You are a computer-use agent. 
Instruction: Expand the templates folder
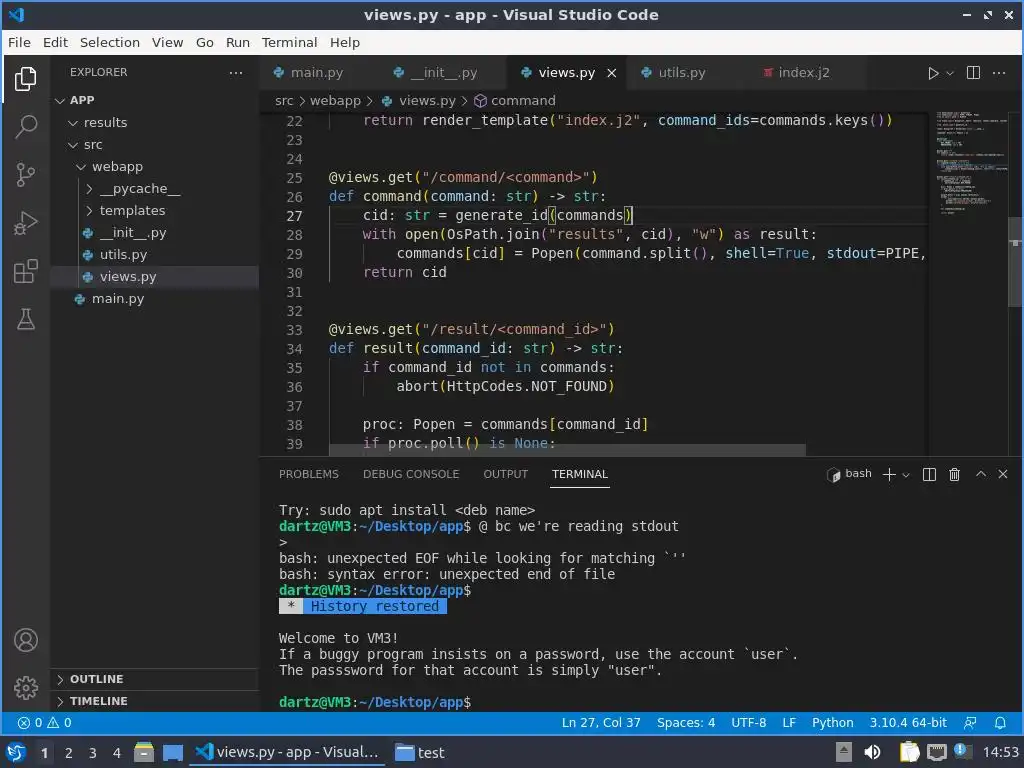pos(154,210)
